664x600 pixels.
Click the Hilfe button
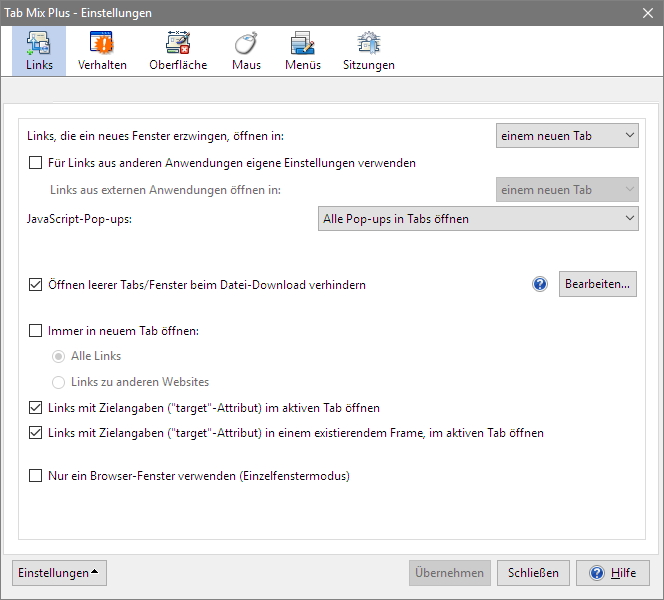613,573
